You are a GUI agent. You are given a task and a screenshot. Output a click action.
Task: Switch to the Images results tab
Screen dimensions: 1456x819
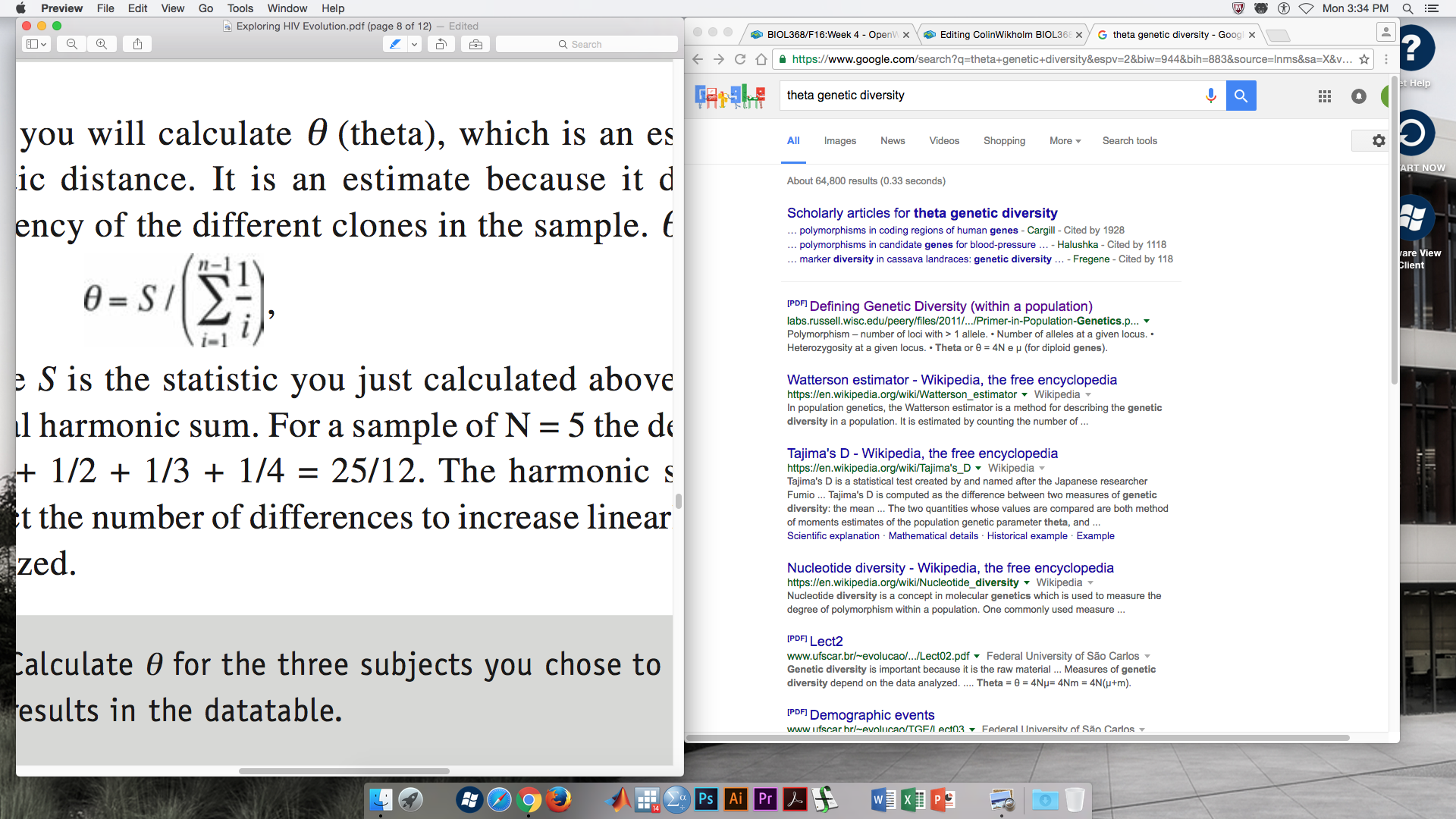(839, 141)
